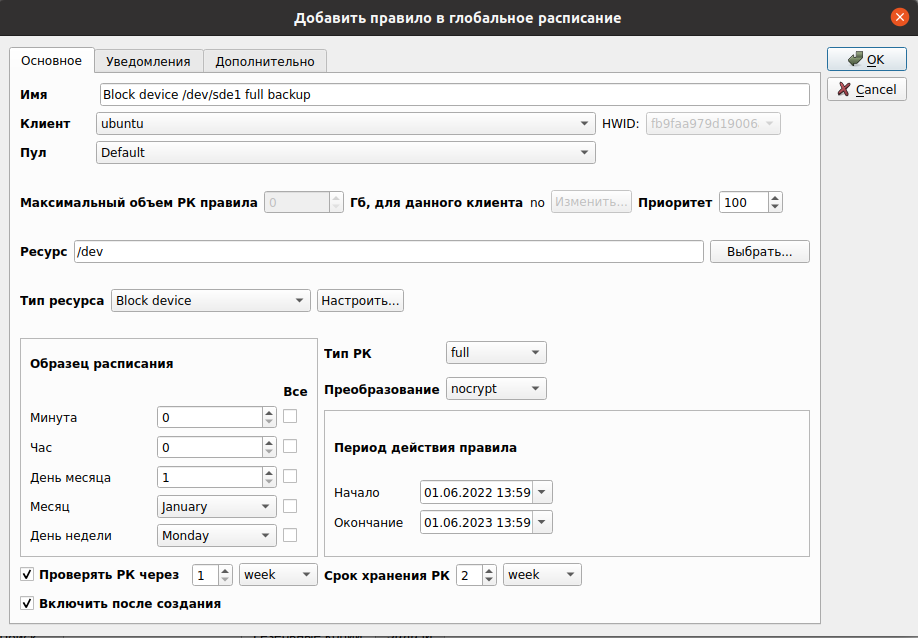Increase the Час value with up arrow
This screenshot has height=638, width=918.
[x=269, y=443]
